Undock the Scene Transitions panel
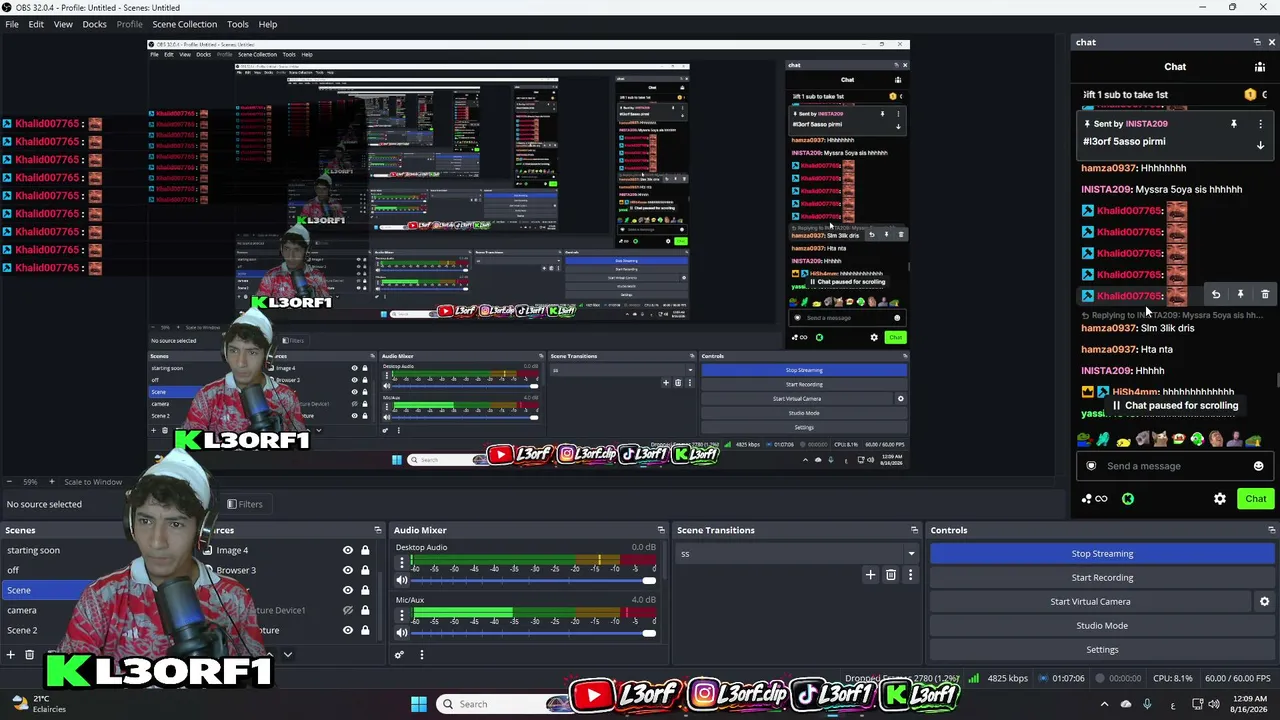This screenshot has width=1280, height=720. pyautogui.click(x=914, y=530)
